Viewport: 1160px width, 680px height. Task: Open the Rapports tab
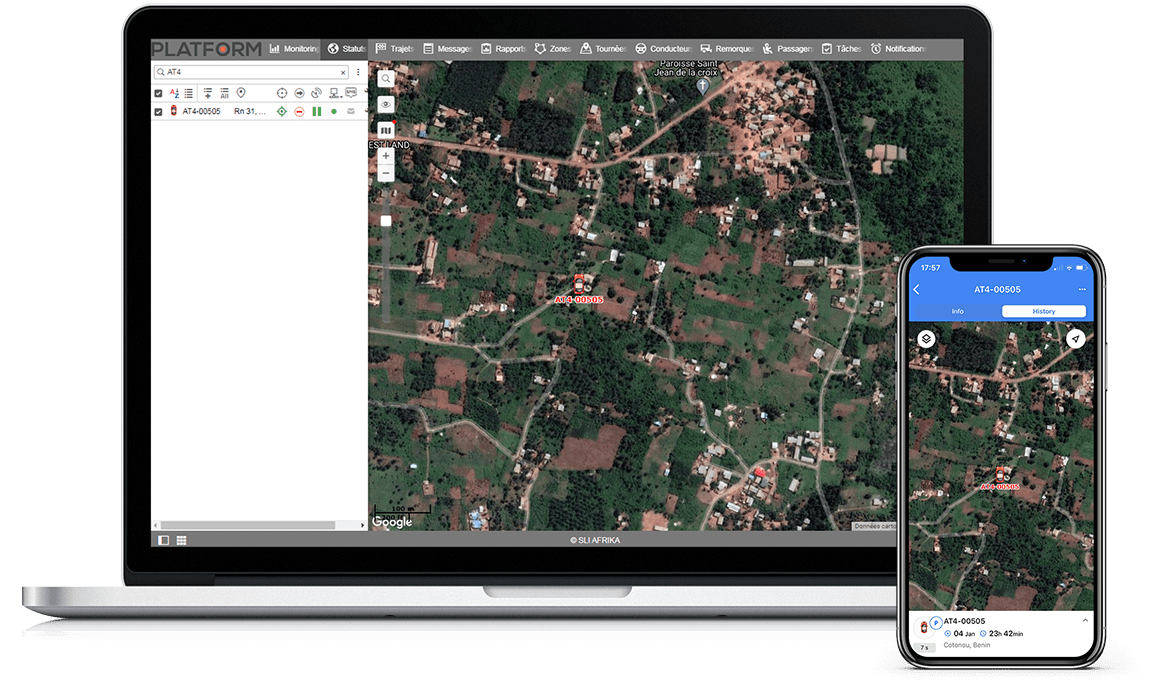503,49
